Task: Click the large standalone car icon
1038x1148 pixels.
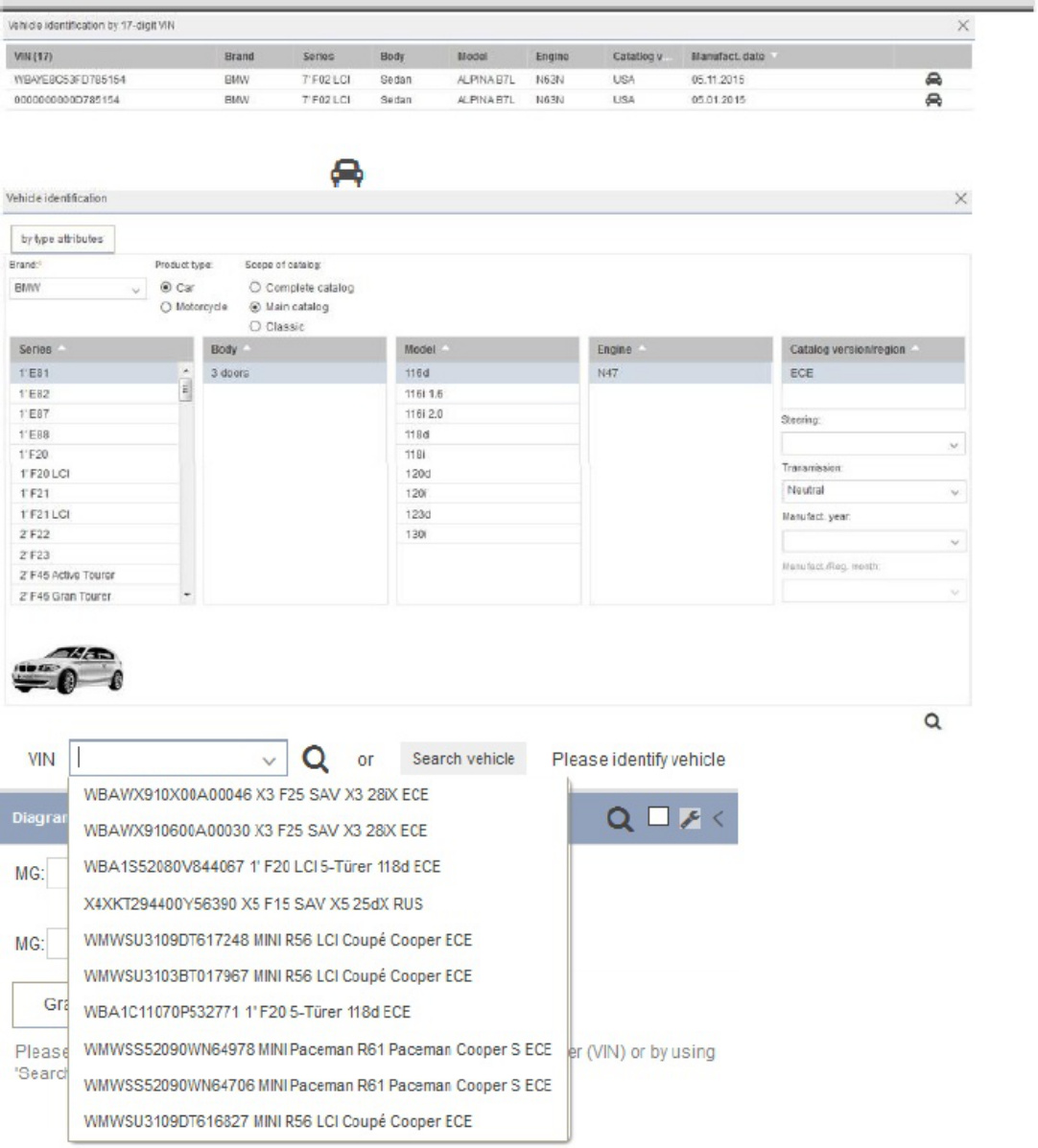Action: 346,173
